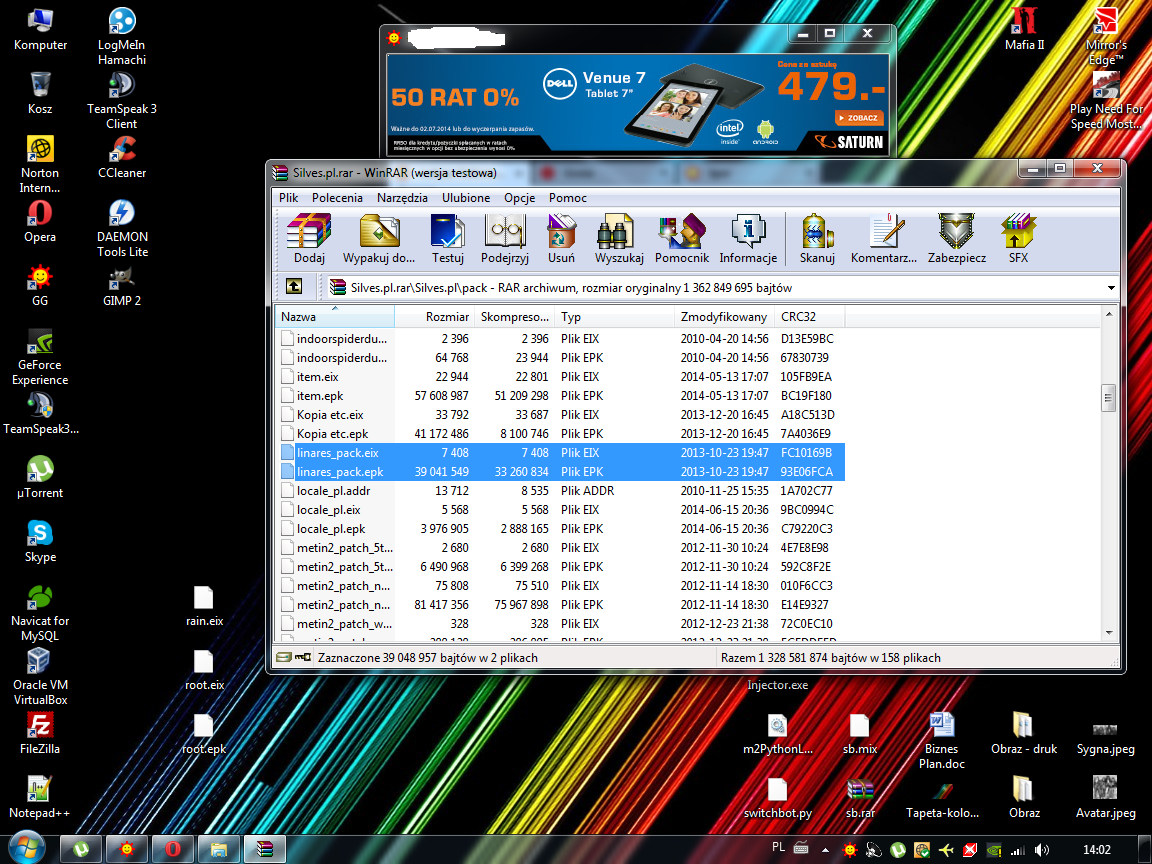The height and width of the screenshot is (864, 1152).
Task: Open the Narzędzia menu
Action: (402, 198)
